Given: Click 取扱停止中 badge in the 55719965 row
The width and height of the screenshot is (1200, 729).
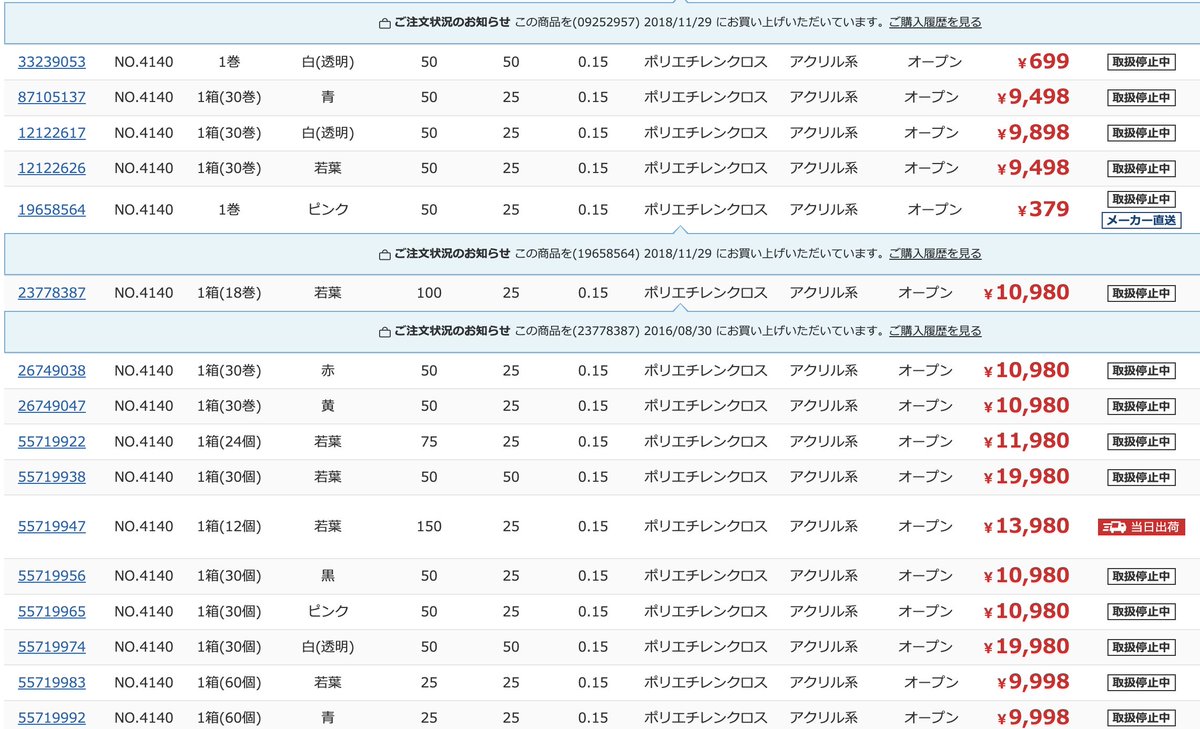Looking at the screenshot, I should (1141, 611).
